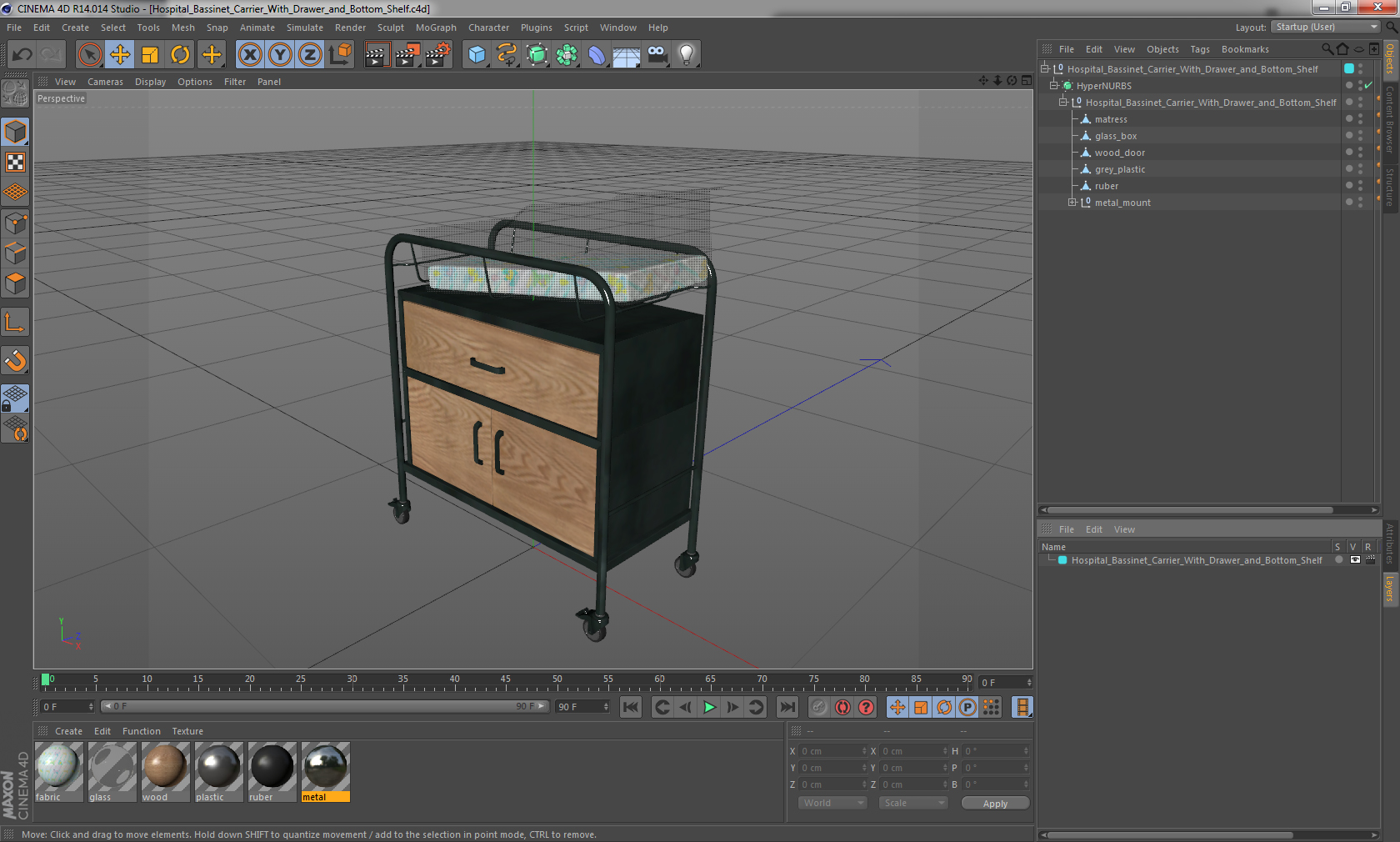Collapse the top root object node

tap(1044, 69)
